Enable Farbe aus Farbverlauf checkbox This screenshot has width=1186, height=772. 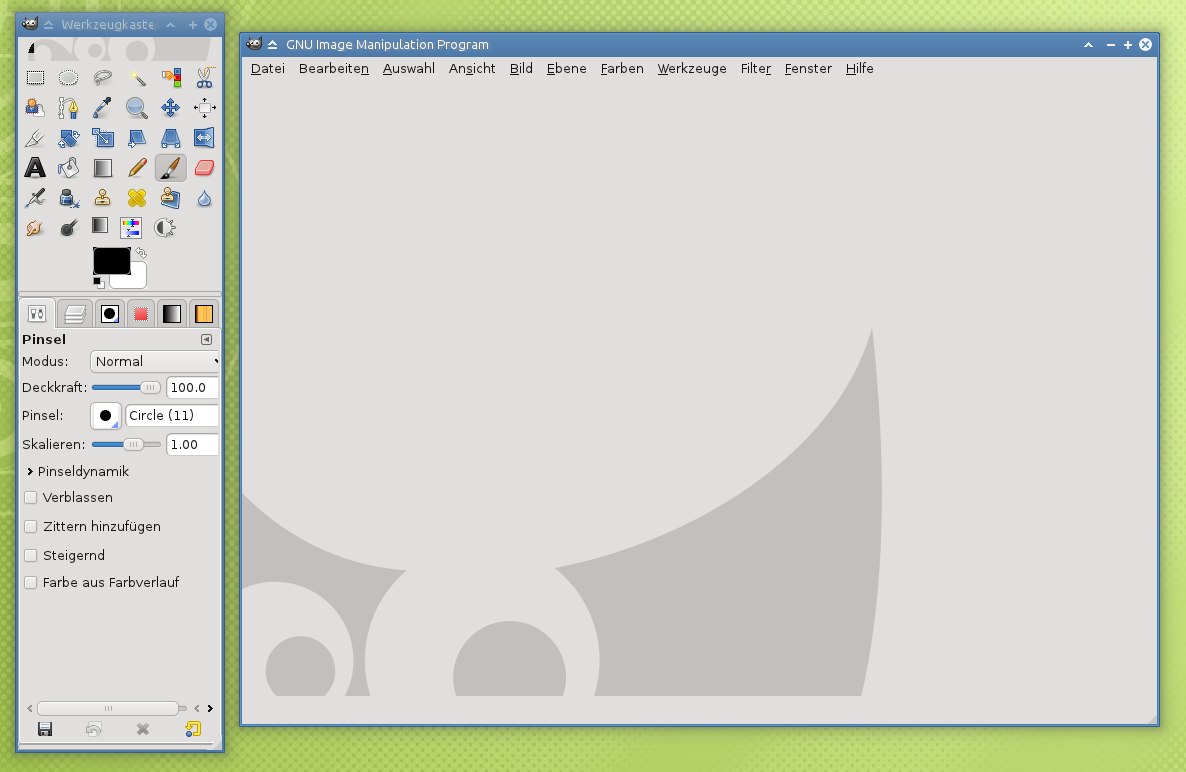tap(30, 582)
